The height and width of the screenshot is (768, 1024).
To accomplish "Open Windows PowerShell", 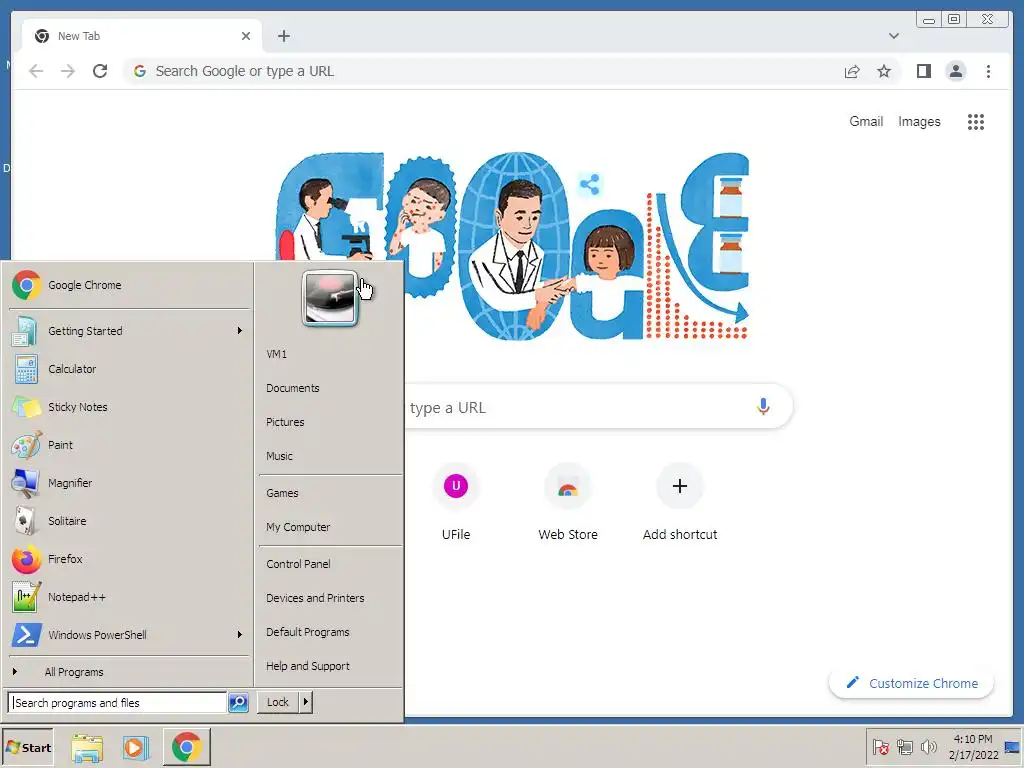I will point(129,635).
